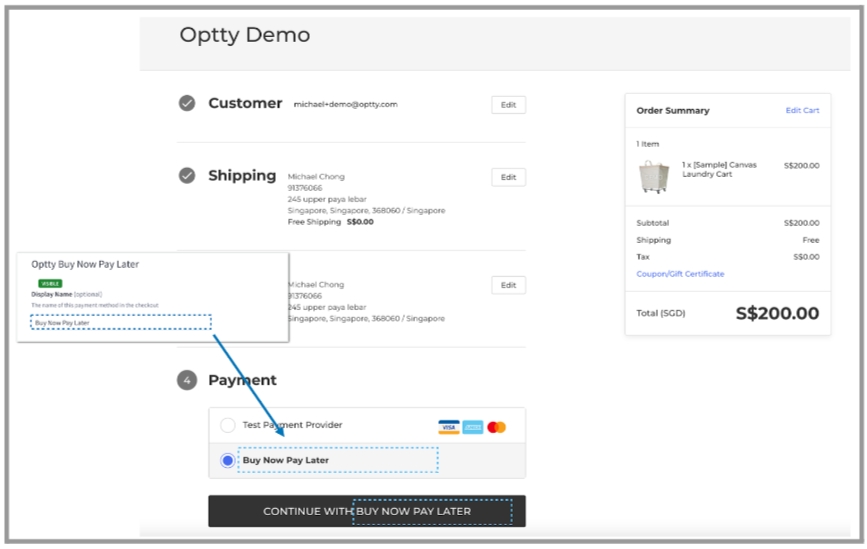Click the Customer step checkmark icon
Viewport: 867px width, 549px height.
pyautogui.click(x=187, y=103)
